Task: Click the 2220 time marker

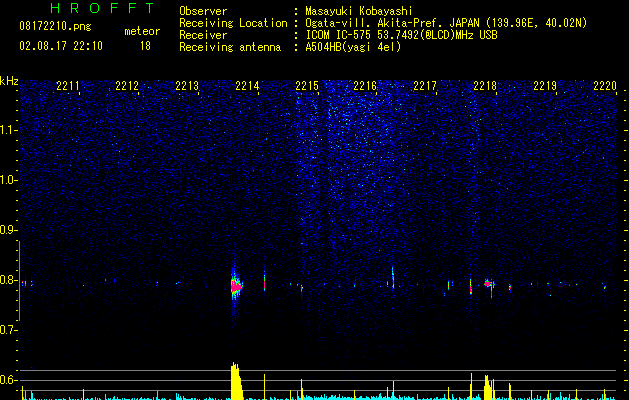Action: tap(605, 86)
